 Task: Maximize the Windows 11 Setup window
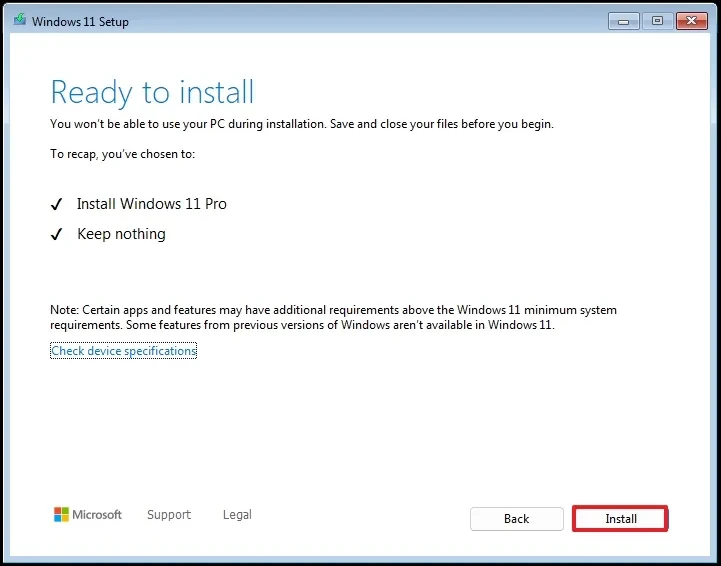coord(657,20)
